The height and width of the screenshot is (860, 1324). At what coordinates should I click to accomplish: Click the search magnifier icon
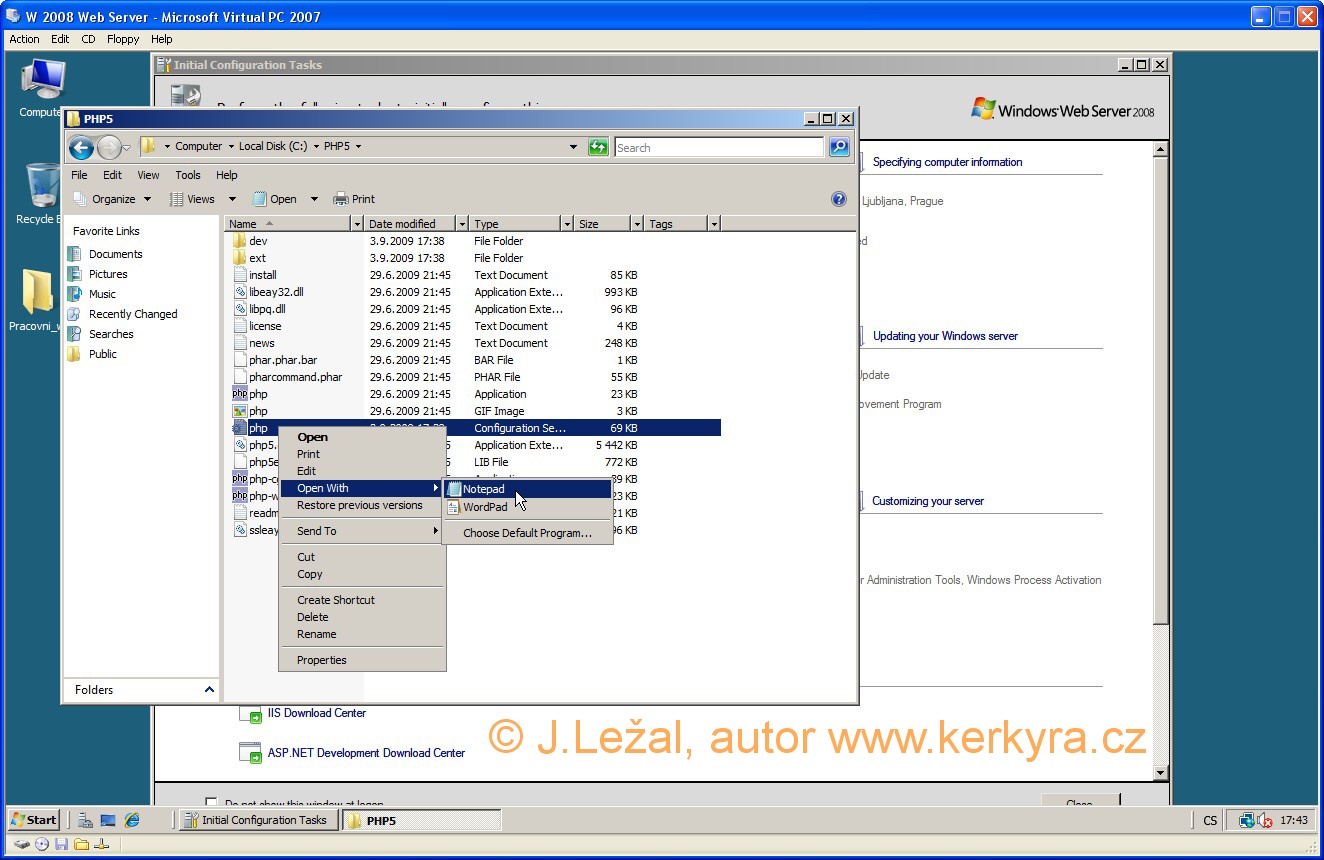tap(839, 147)
